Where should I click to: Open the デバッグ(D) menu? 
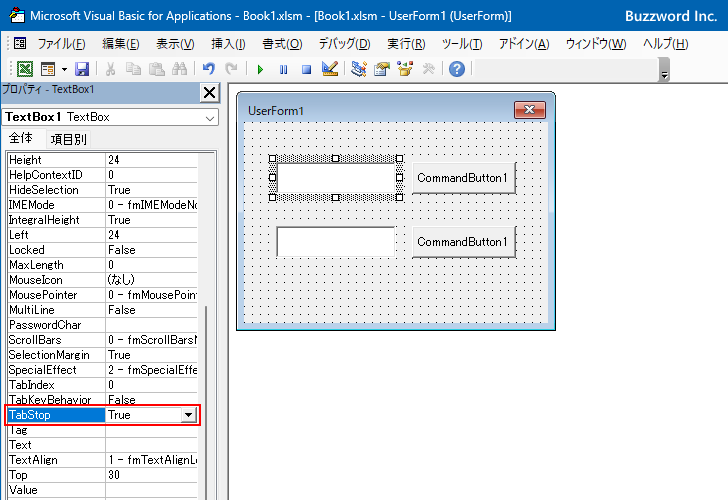344,44
